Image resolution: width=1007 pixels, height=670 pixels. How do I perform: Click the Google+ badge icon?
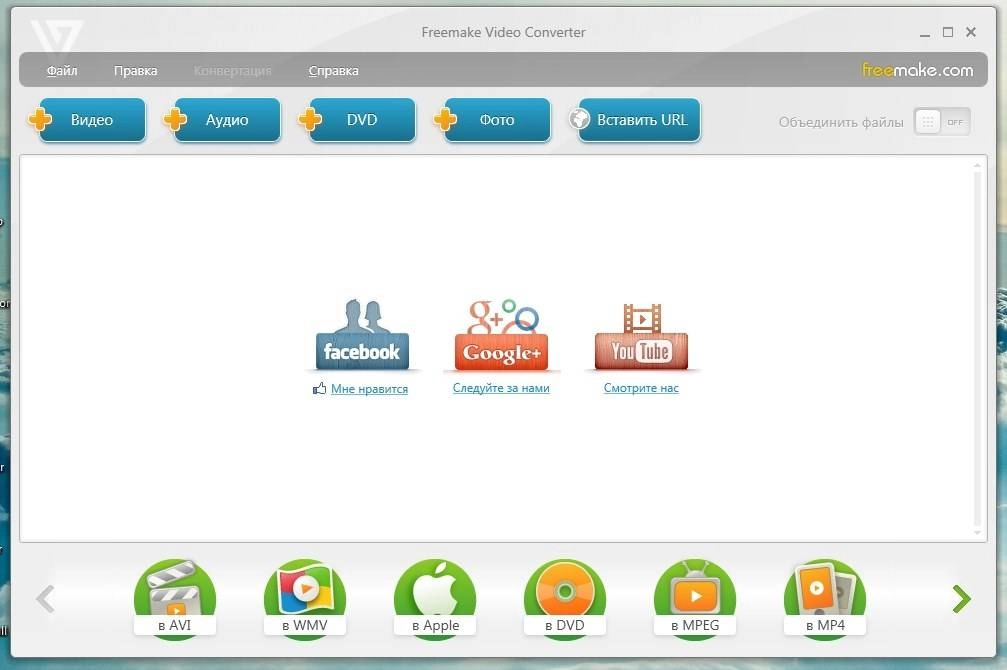click(x=502, y=335)
